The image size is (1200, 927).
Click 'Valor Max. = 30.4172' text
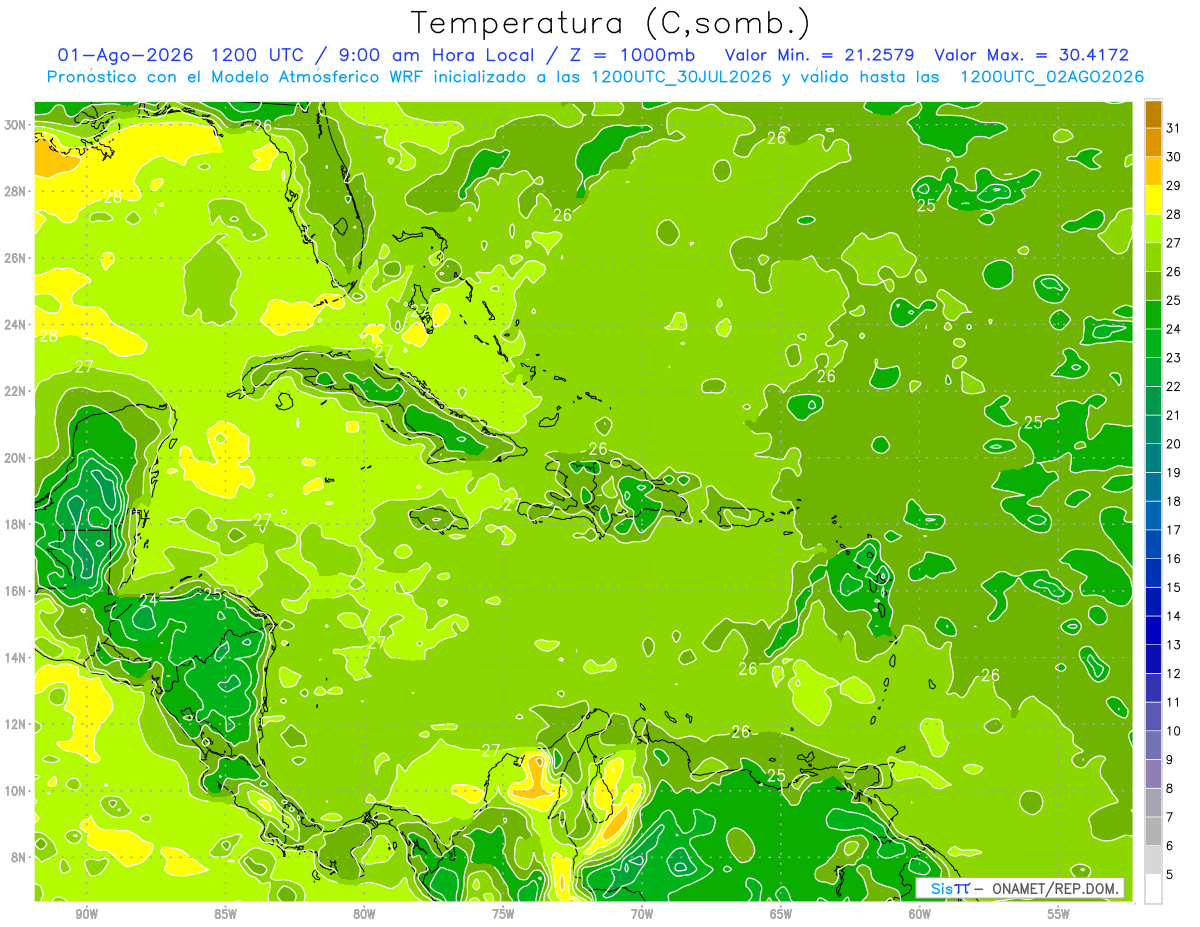1031,56
